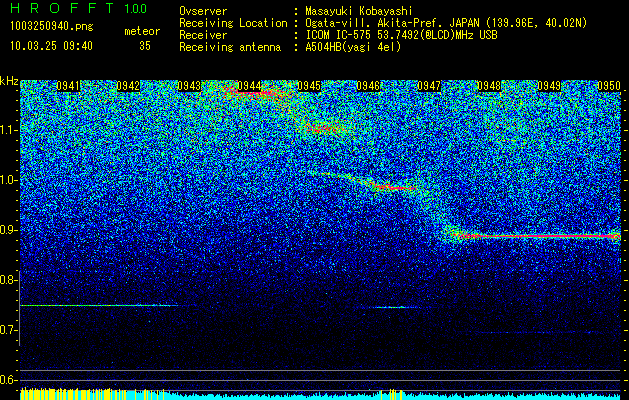The width and height of the screenshot is (629, 400).
Task: Click the 'Receiving antenna' label
Action: [x=230, y=47]
